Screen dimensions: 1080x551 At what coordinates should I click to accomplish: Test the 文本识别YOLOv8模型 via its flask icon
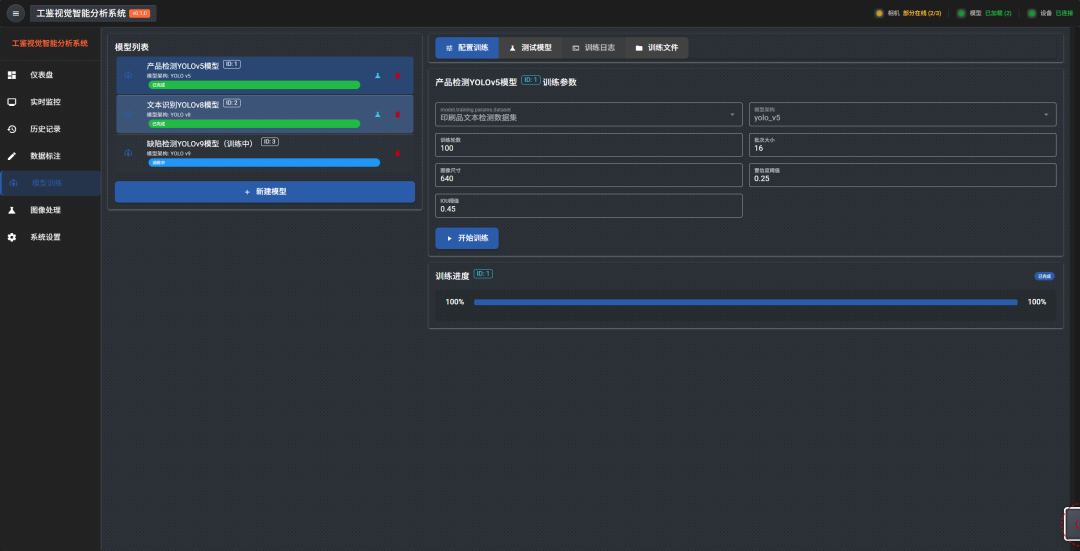pos(377,114)
